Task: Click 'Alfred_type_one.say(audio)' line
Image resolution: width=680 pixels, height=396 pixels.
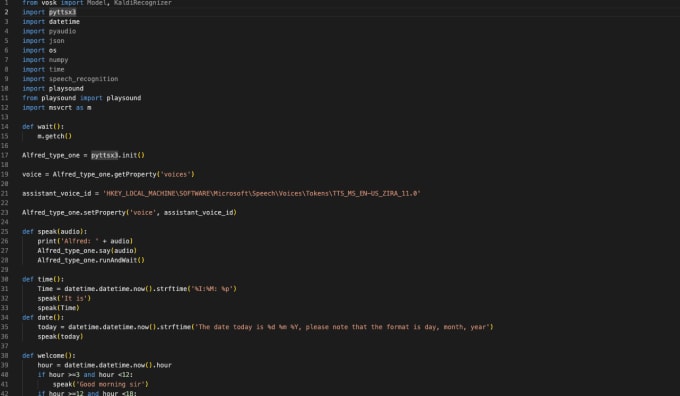Action: point(87,251)
